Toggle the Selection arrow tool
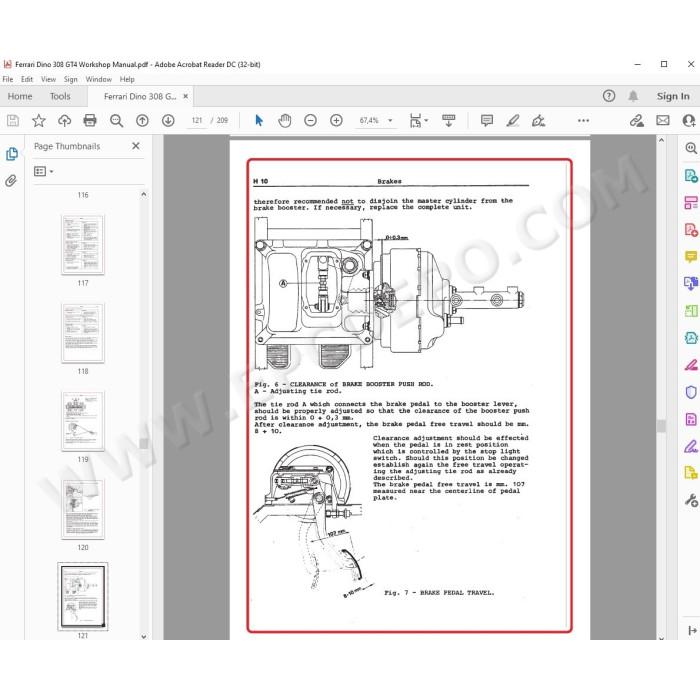The width and height of the screenshot is (700, 700). 258,121
